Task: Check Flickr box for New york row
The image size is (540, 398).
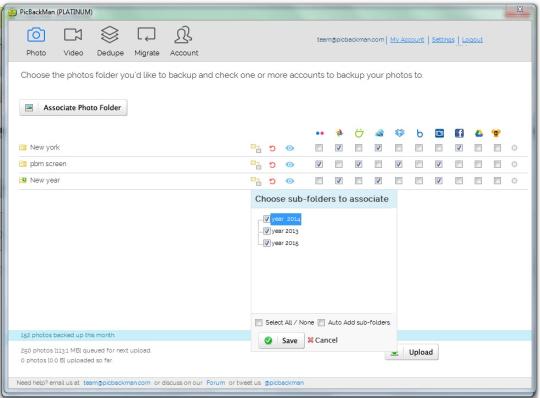Action: [x=319, y=148]
